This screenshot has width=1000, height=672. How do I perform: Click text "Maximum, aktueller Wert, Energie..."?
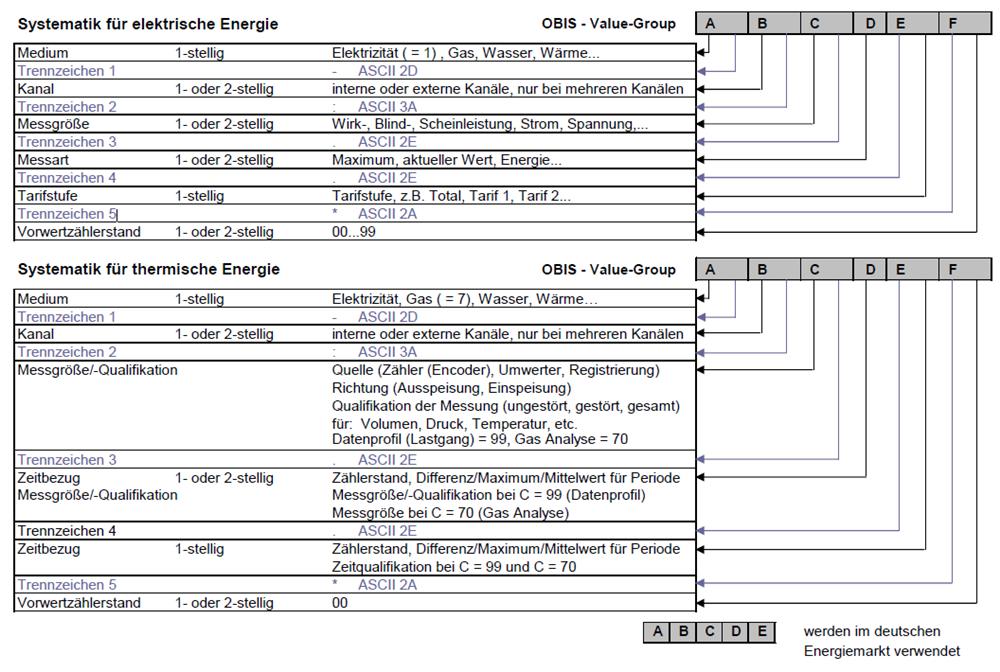click(446, 159)
